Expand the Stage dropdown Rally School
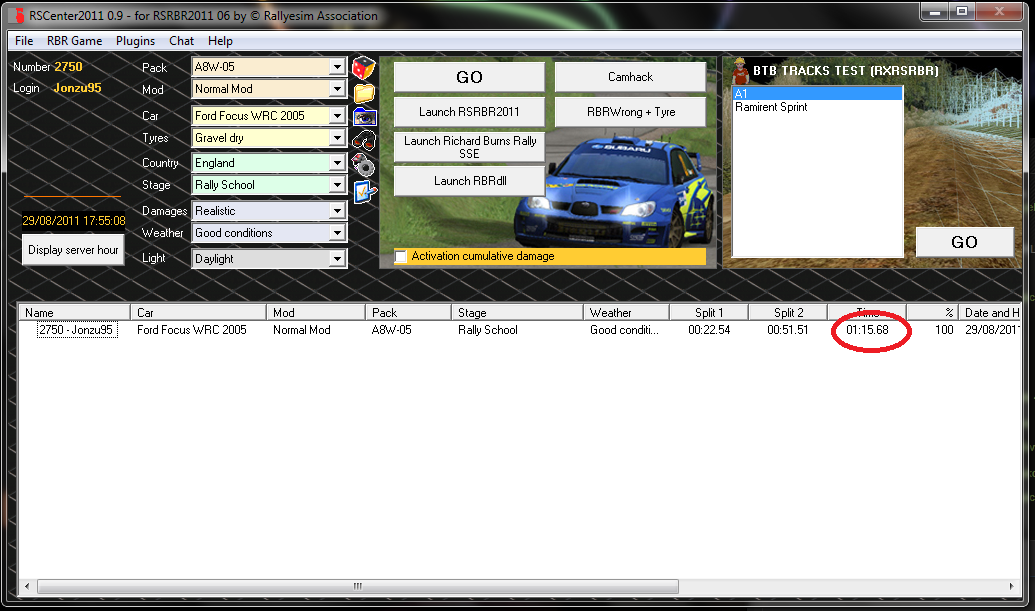The image size is (1035, 611). tap(337, 185)
